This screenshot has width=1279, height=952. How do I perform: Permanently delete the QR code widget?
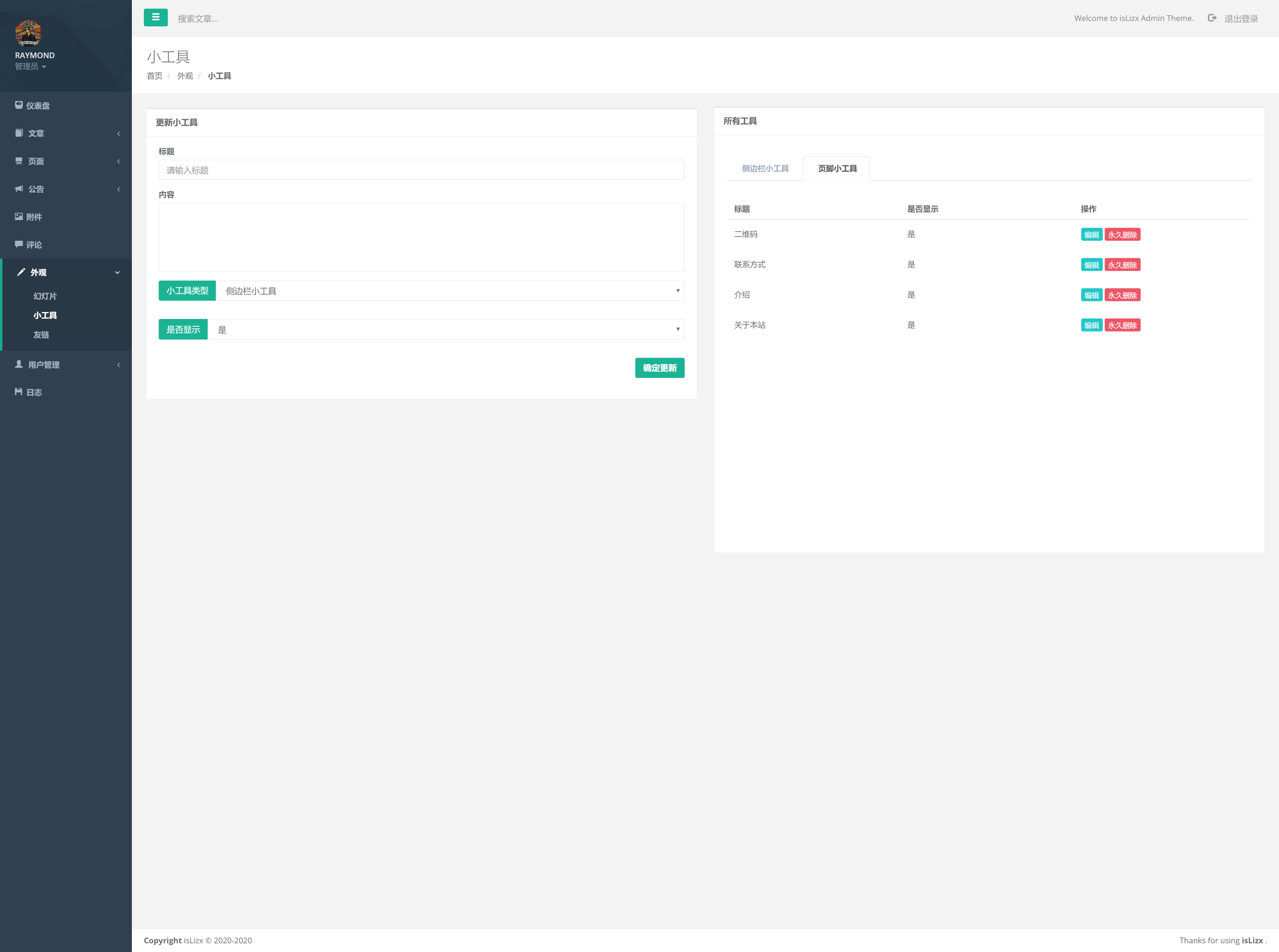(1122, 234)
